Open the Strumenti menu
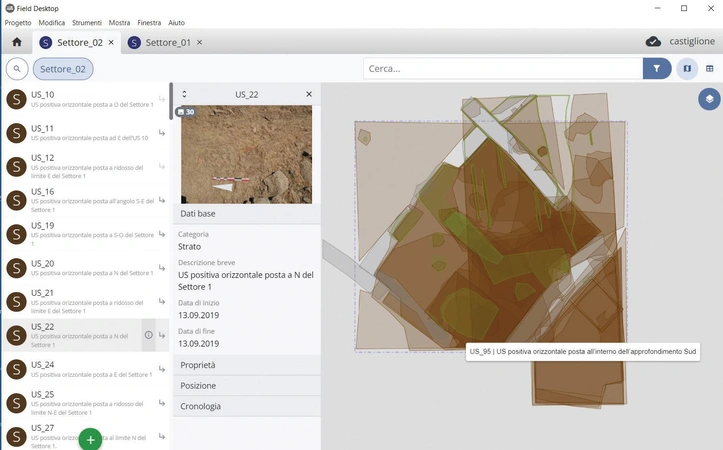Screen dimensions: 723x450 tap(85, 21)
